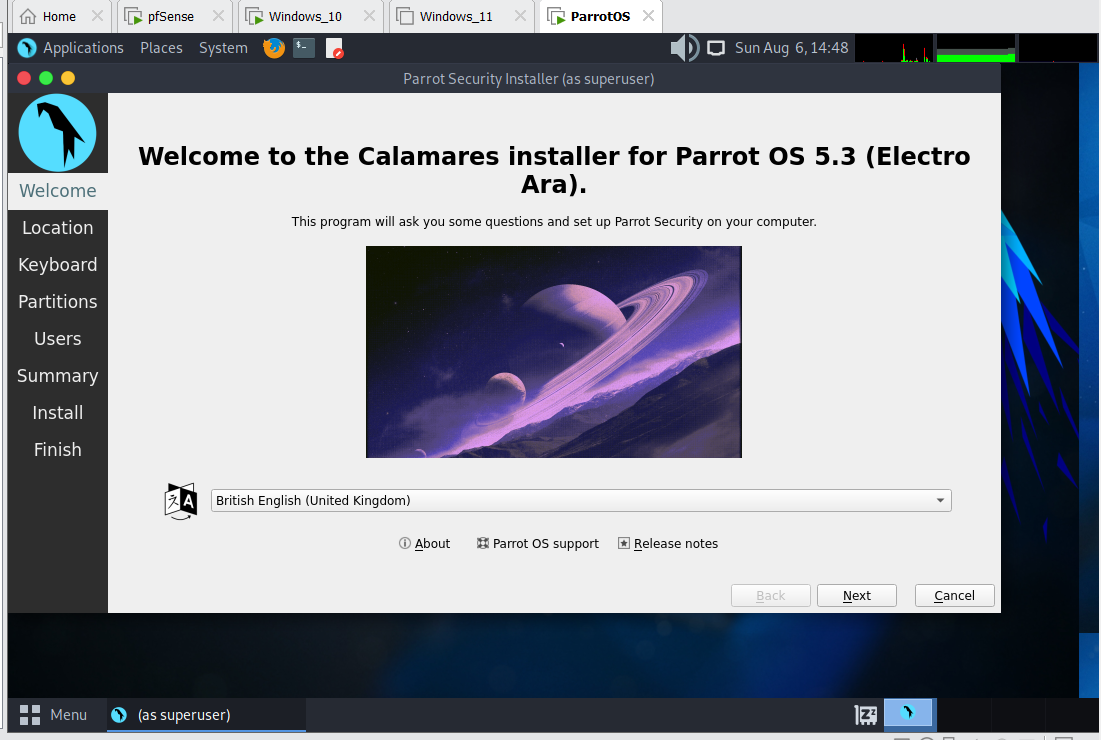Select the Welcome step in sidebar

(58, 191)
